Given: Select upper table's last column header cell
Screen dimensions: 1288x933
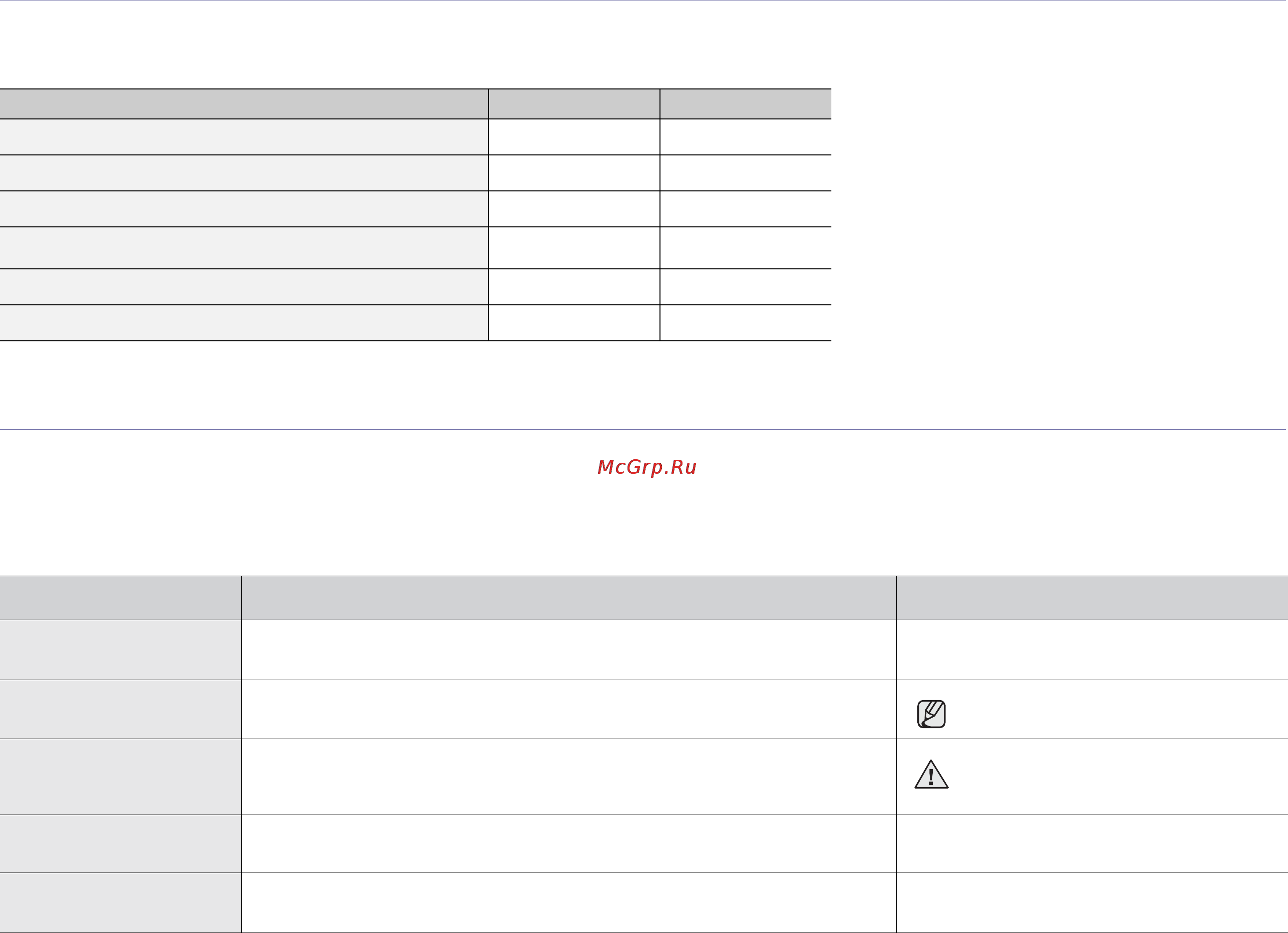Looking at the screenshot, I should tap(745, 104).
